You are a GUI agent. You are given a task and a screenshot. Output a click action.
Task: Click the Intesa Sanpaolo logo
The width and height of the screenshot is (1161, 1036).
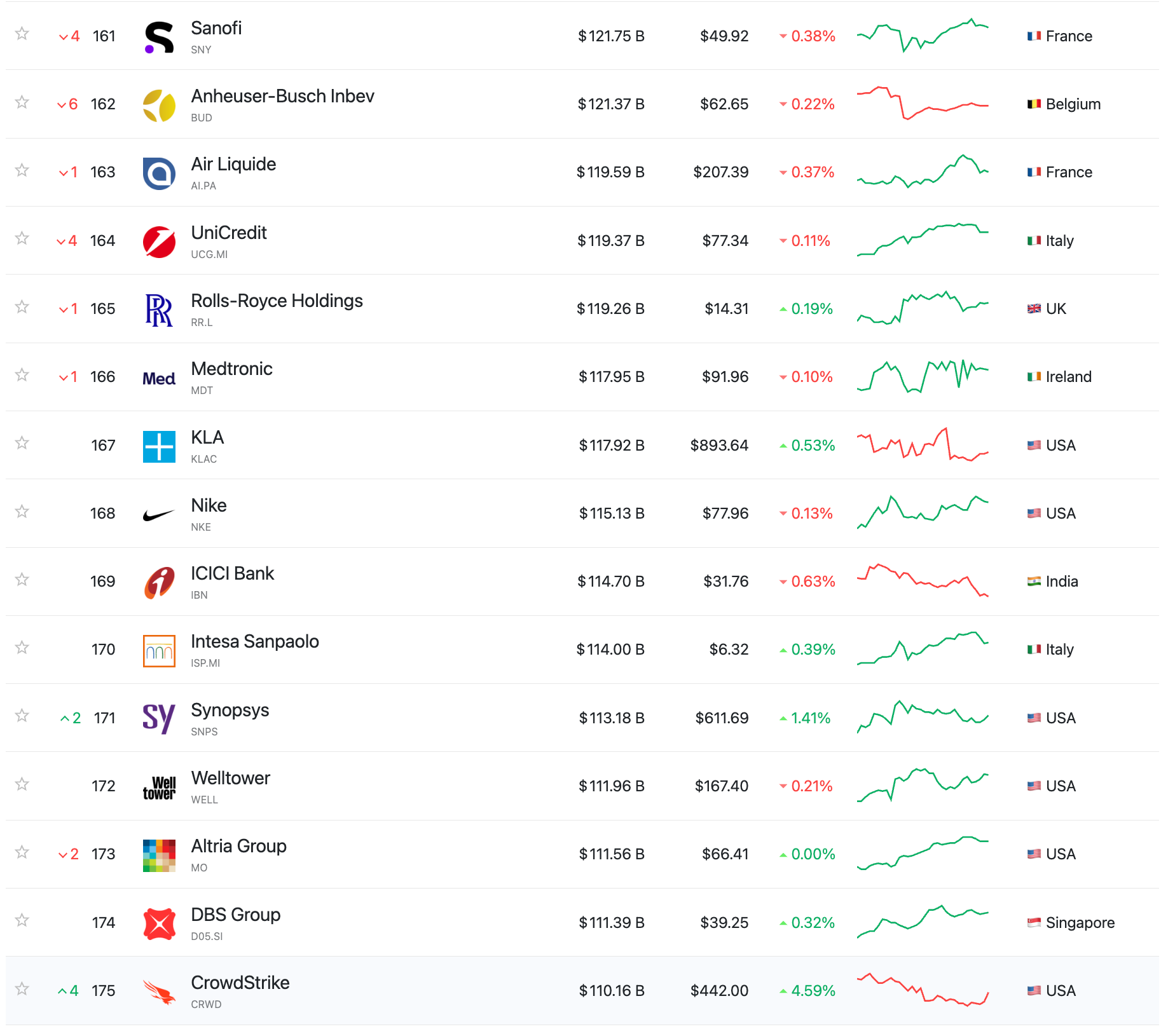(x=159, y=651)
